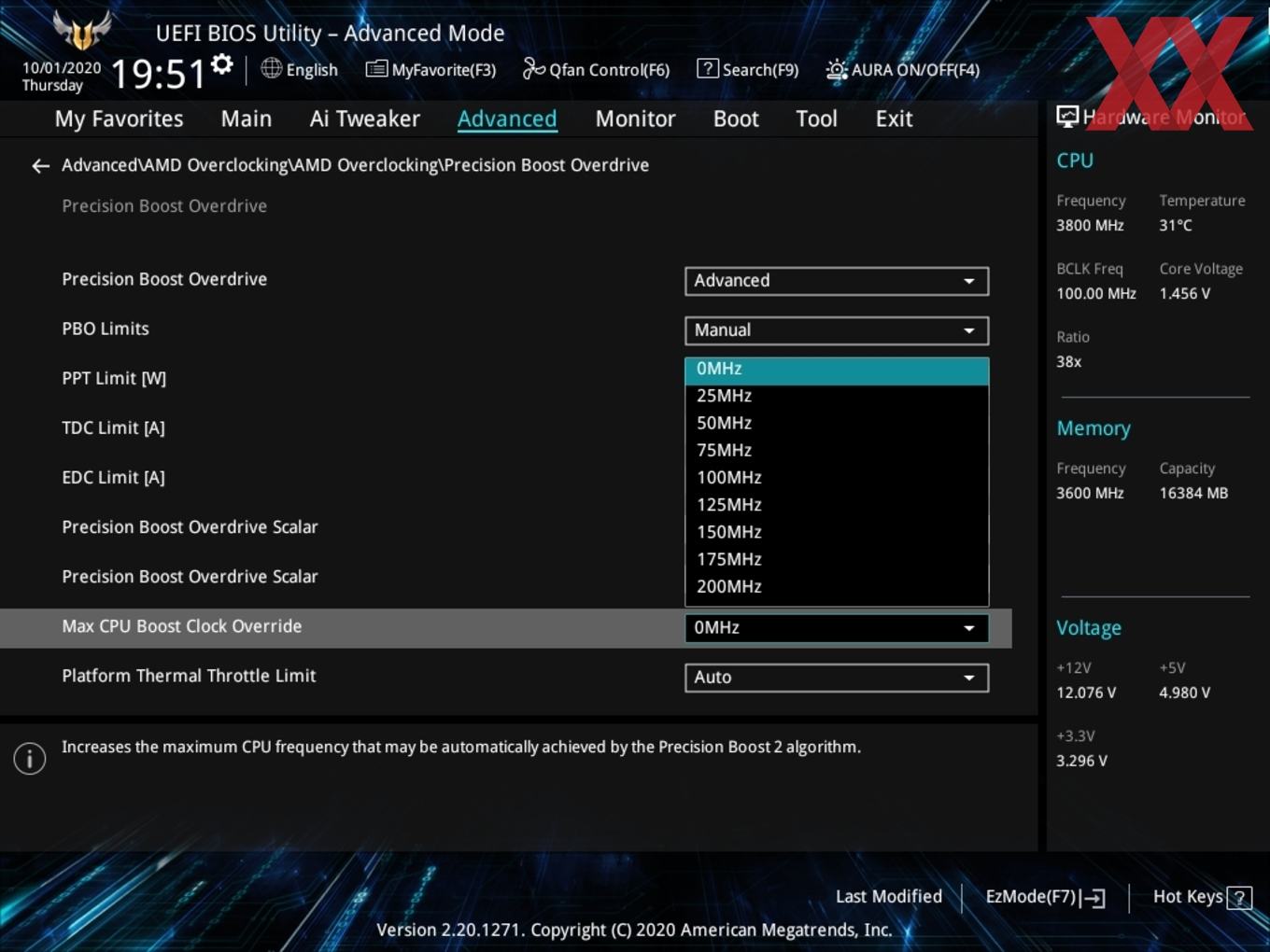Viewport: 1270px width, 952px height.
Task: Click the 19:51 clock display
Action: point(158,74)
